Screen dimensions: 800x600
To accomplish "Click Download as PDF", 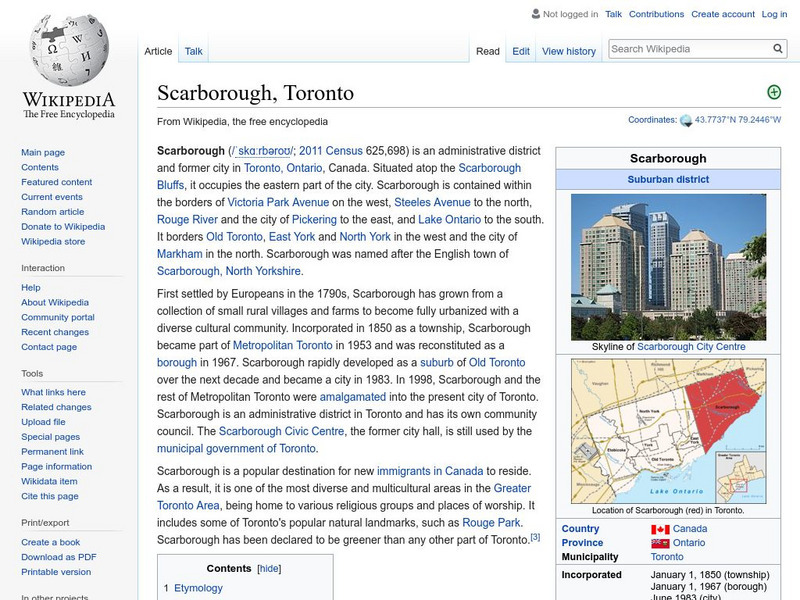I will [59, 557].
